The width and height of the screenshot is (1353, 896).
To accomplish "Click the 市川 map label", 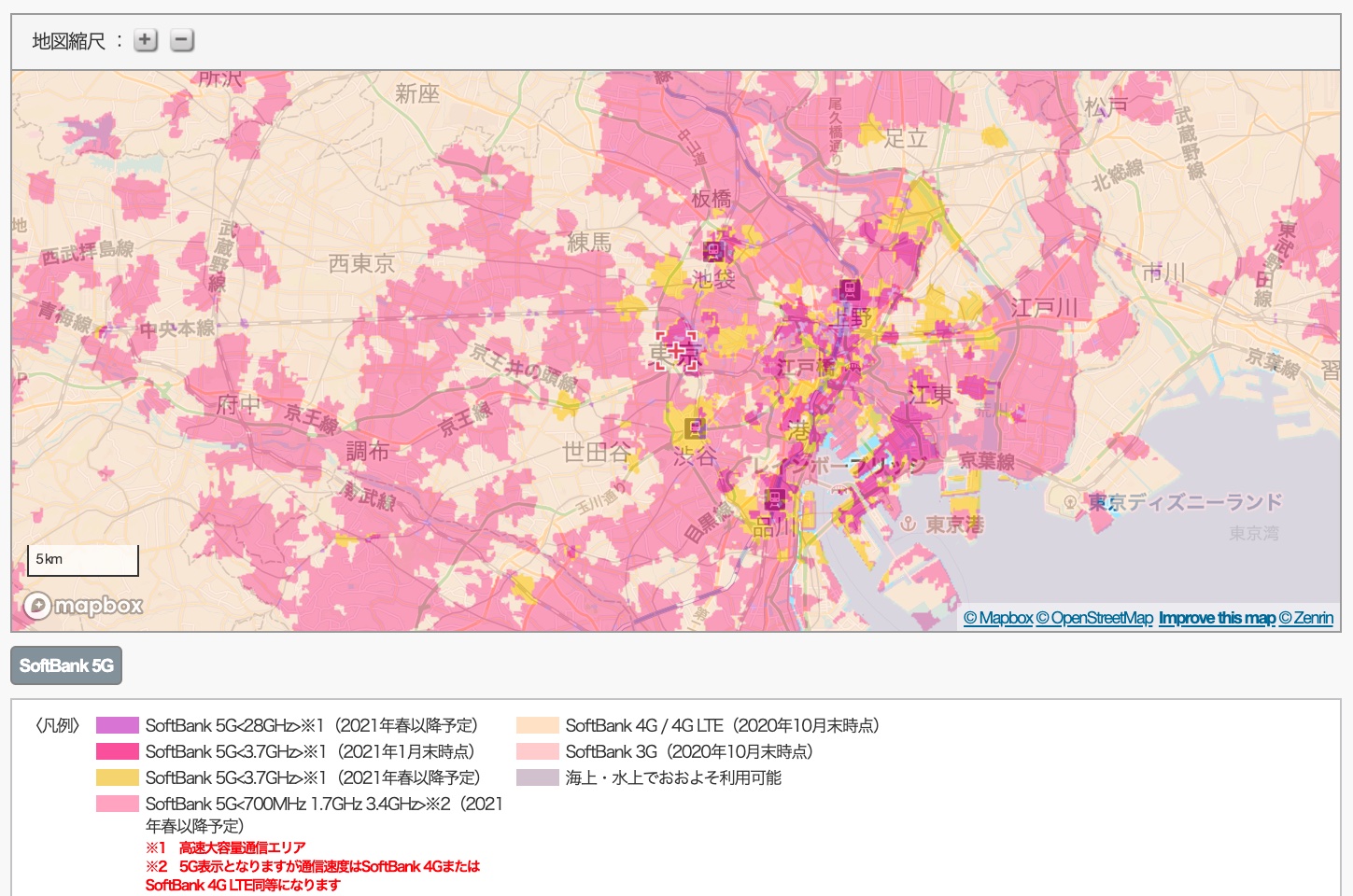I will click(x=1163, y=273).
